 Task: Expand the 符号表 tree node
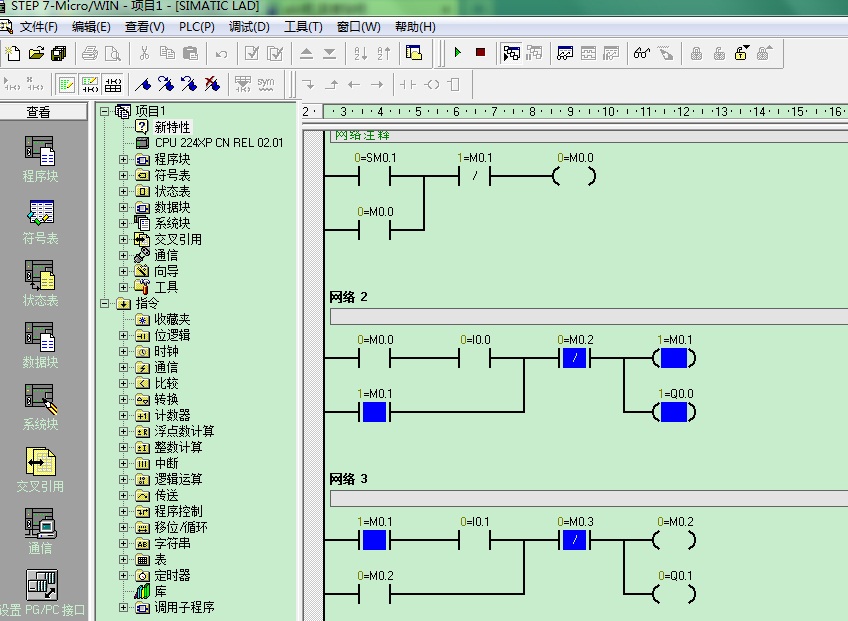pos(123,175)
